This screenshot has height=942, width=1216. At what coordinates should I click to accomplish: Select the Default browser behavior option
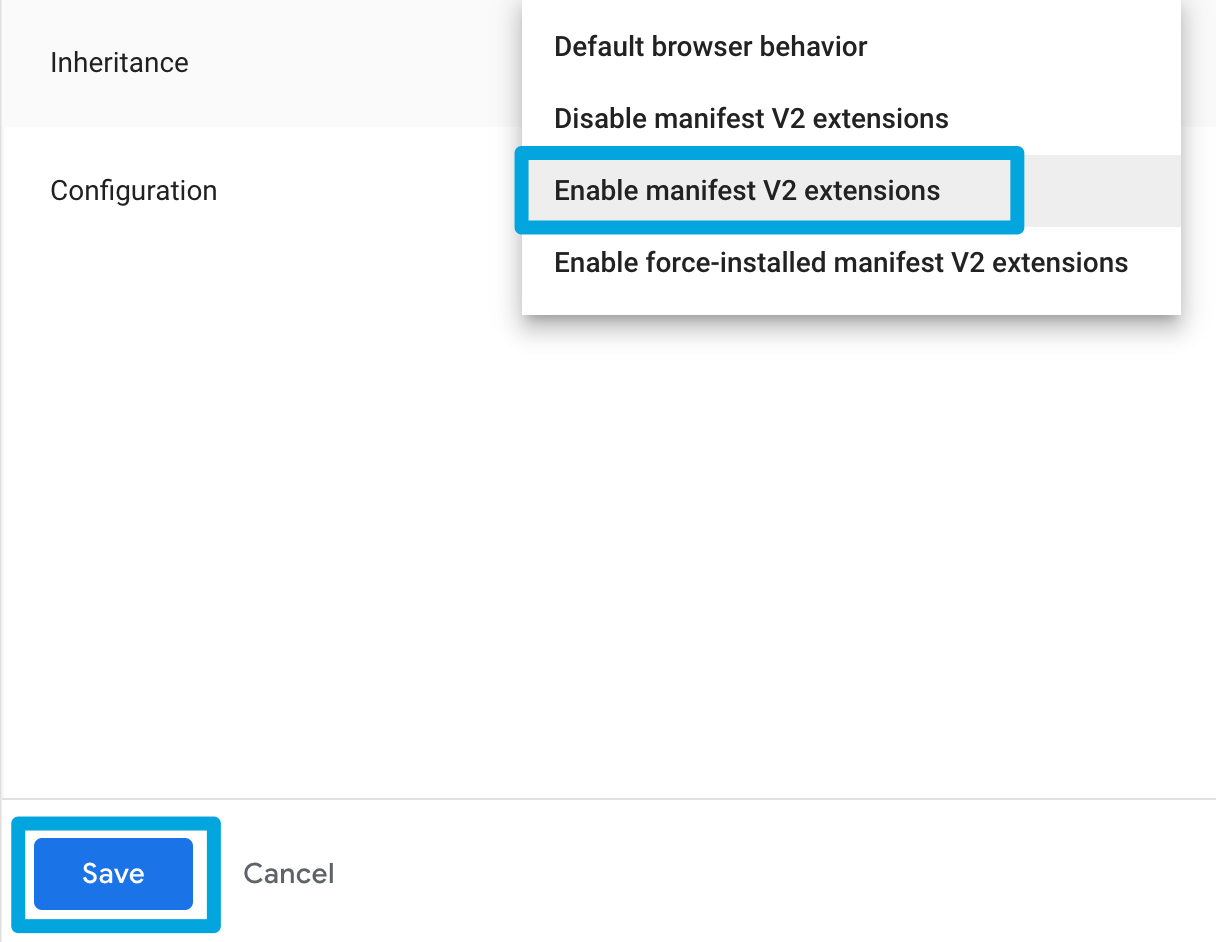pyautogui.click(x=710, y=47)
